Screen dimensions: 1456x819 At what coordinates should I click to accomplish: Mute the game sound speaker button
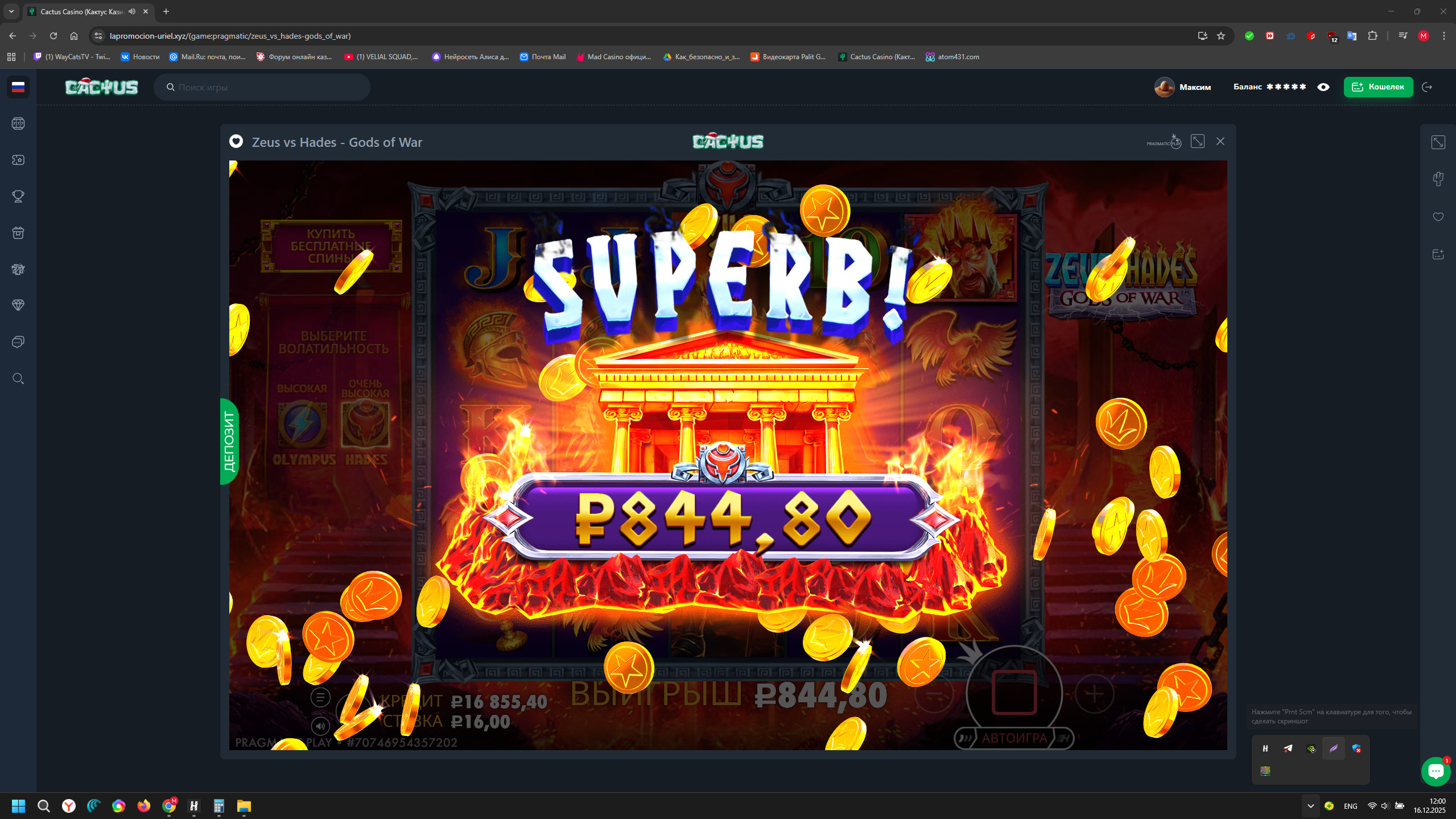click(320, 726)
